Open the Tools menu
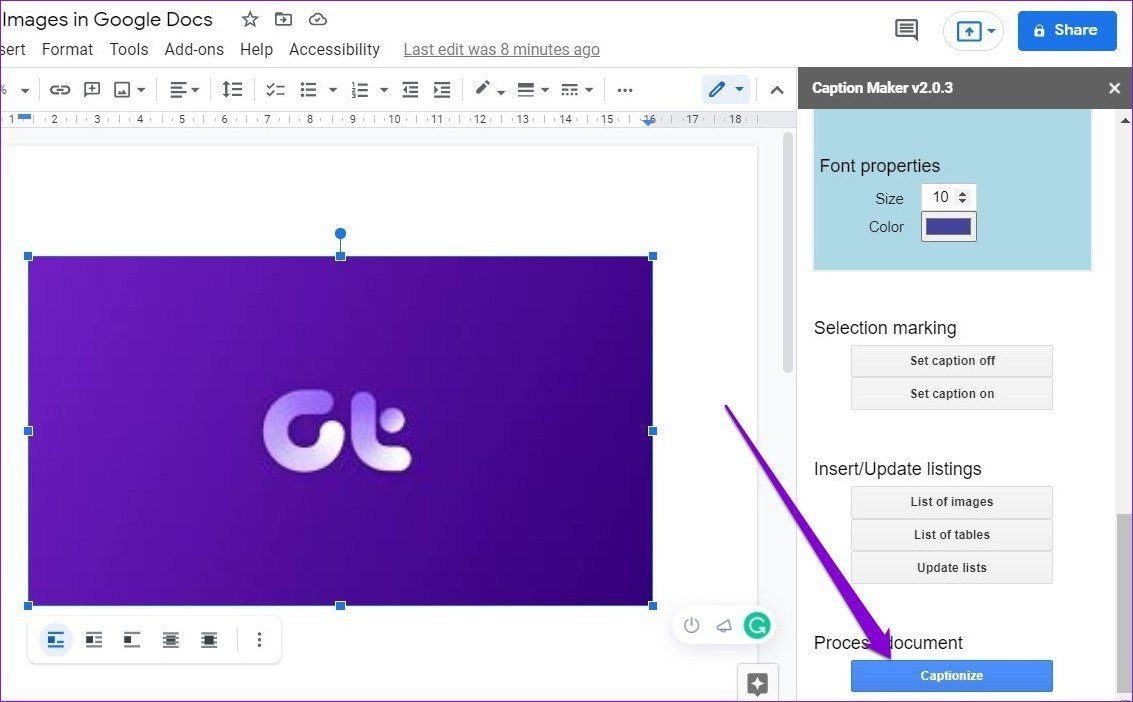Screen dimensions: 1133x702 (129, 49)
